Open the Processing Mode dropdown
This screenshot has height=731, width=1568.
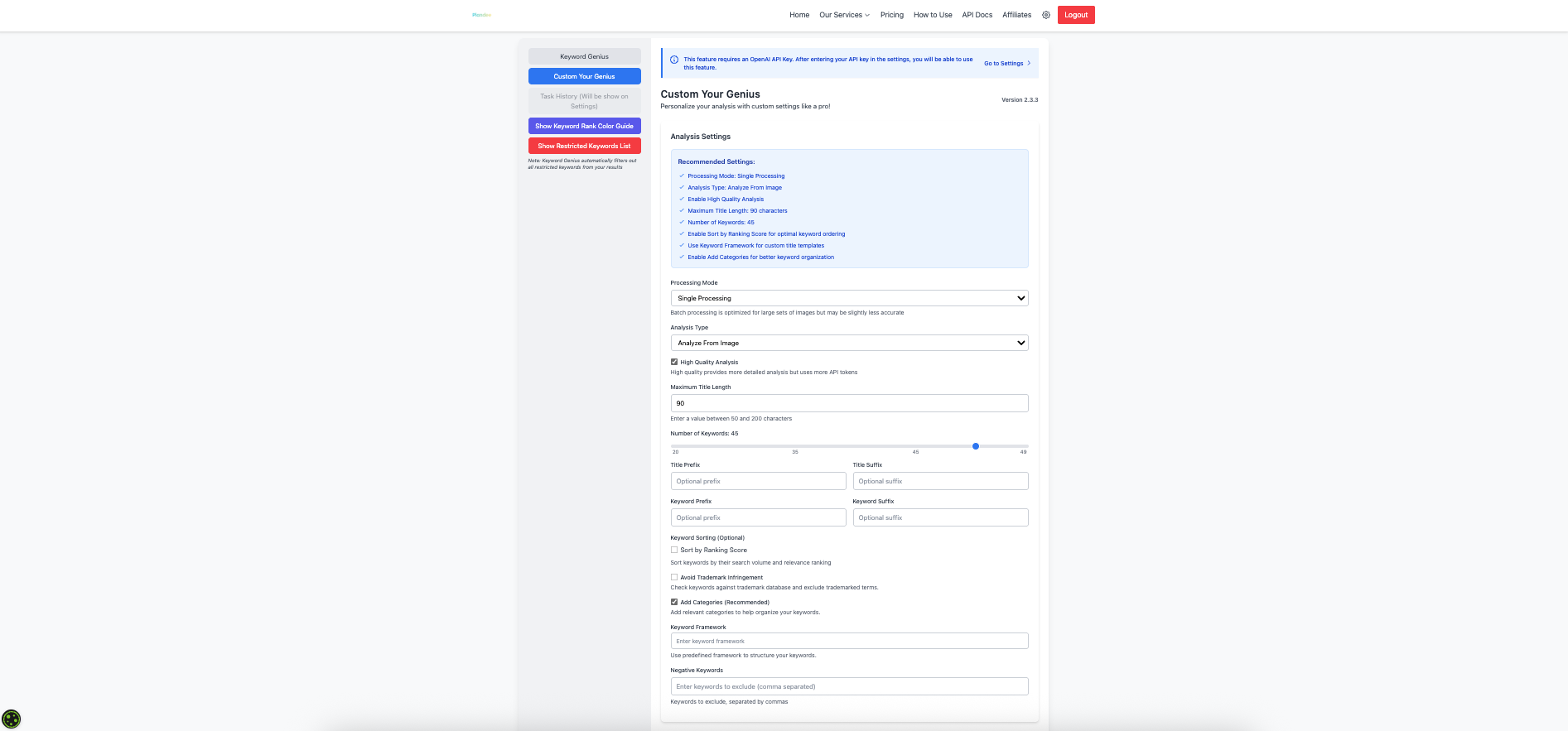[849, 298]
